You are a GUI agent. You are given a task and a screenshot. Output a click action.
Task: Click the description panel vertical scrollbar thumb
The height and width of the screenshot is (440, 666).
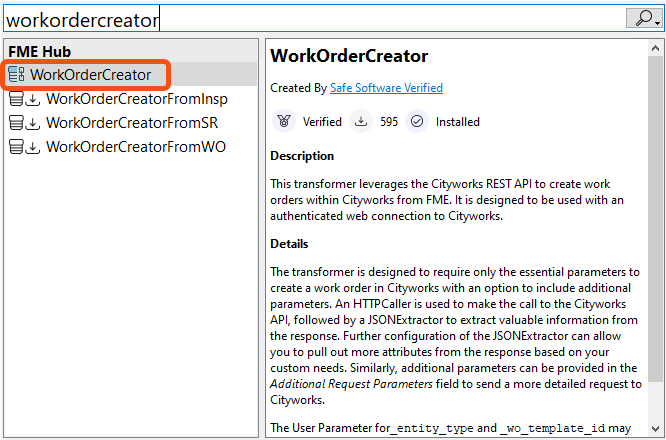coord(655,219)
